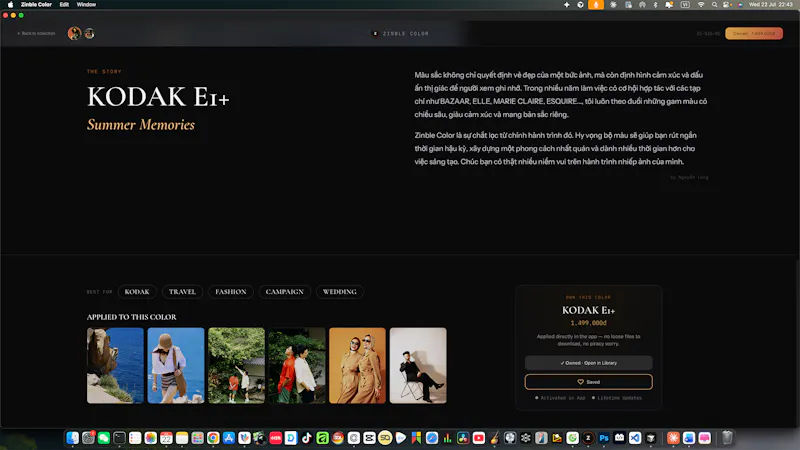Open Trash from the Dock
This screenshot has width=800, height=450.
(x=727, y=438)
